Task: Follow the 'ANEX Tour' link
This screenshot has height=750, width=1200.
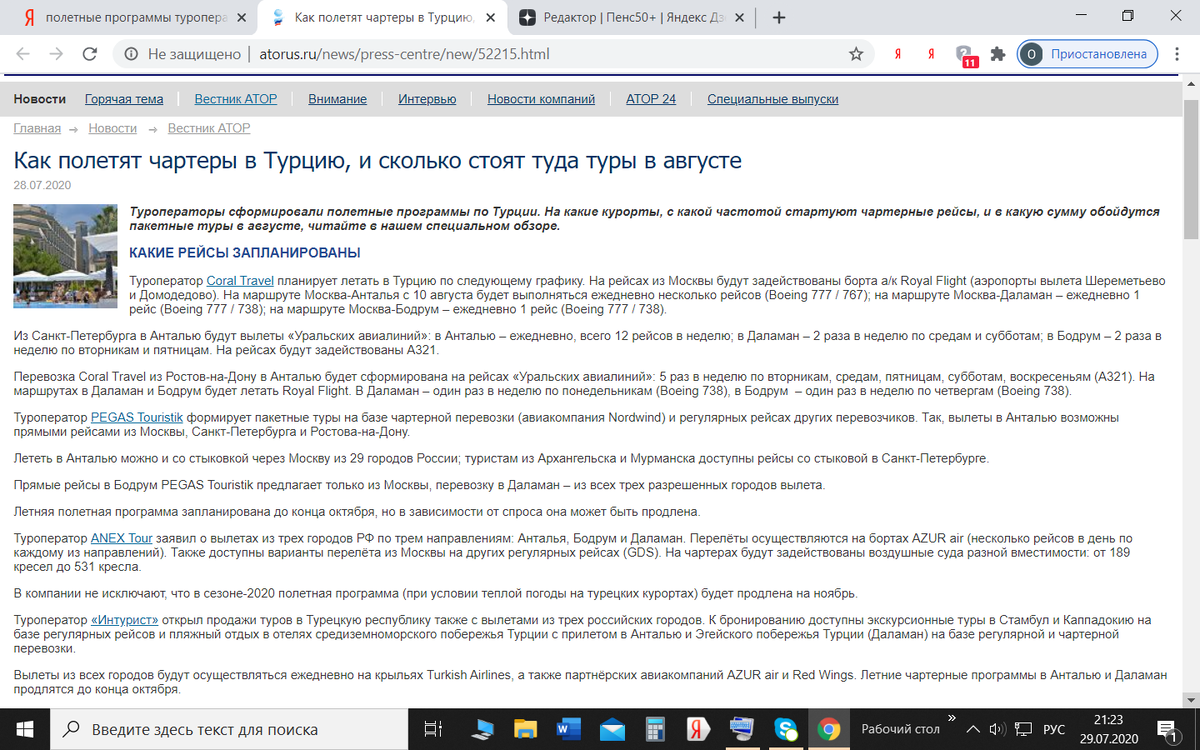Action: pyautogui.click(x=121, y=537)
